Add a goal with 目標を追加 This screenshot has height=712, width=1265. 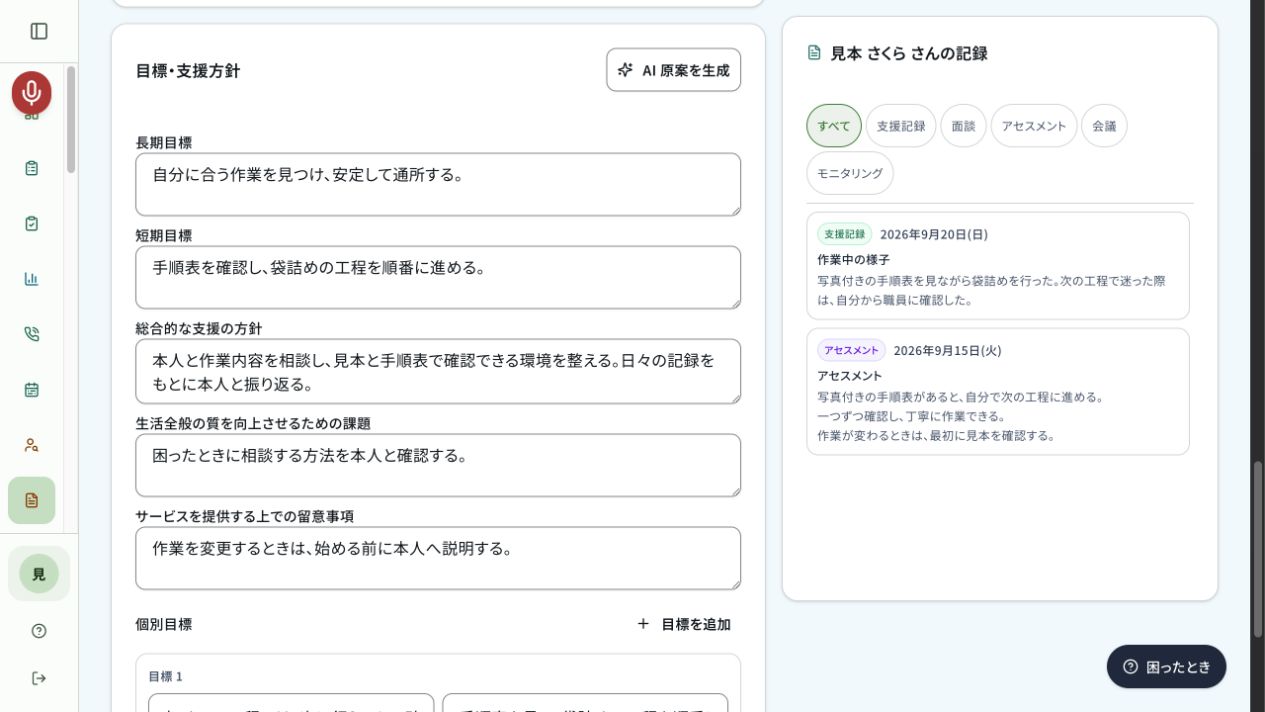[x=684, y=624]
